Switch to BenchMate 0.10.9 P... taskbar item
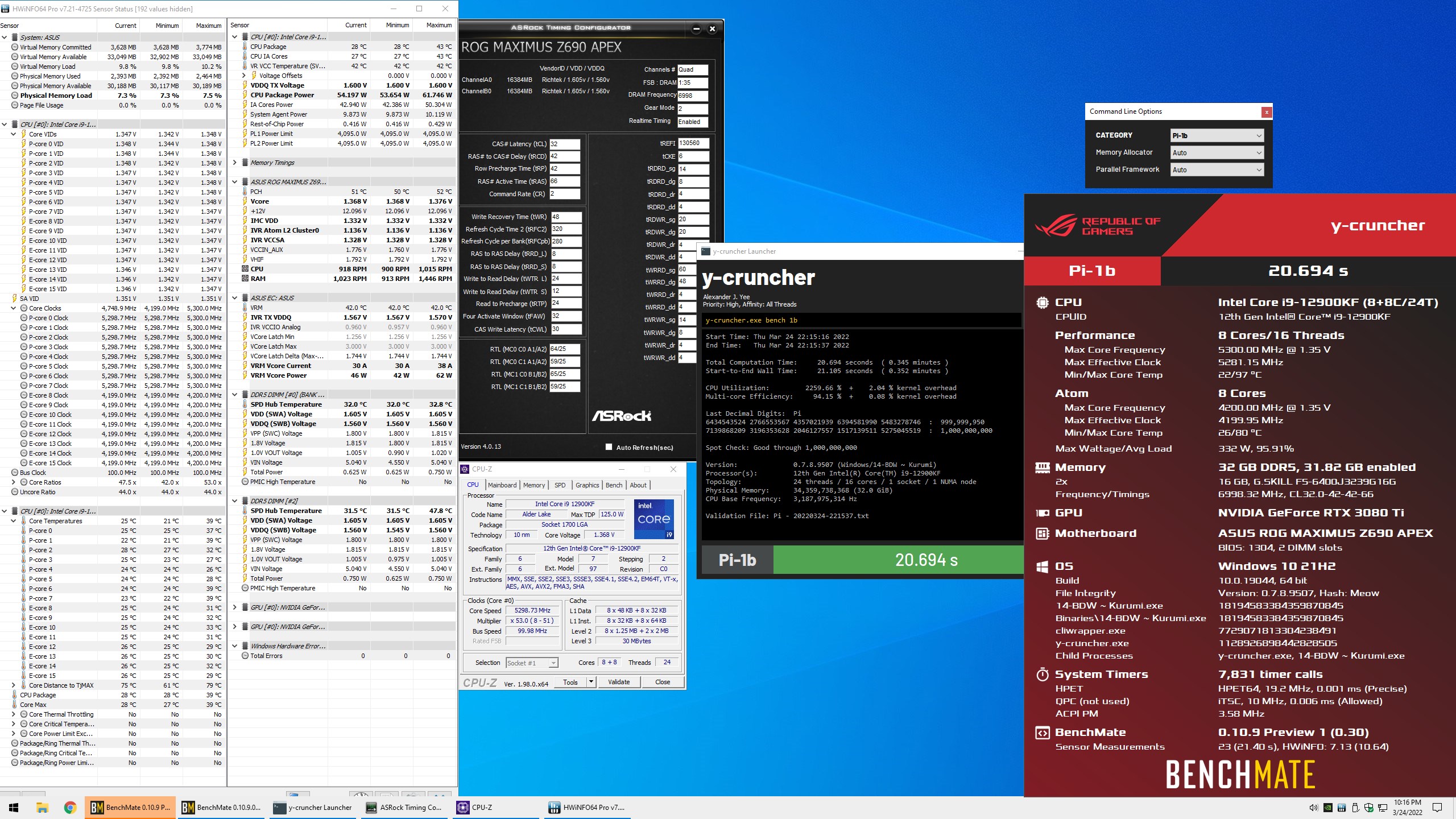1456x819 pixels. click(130, 807)
